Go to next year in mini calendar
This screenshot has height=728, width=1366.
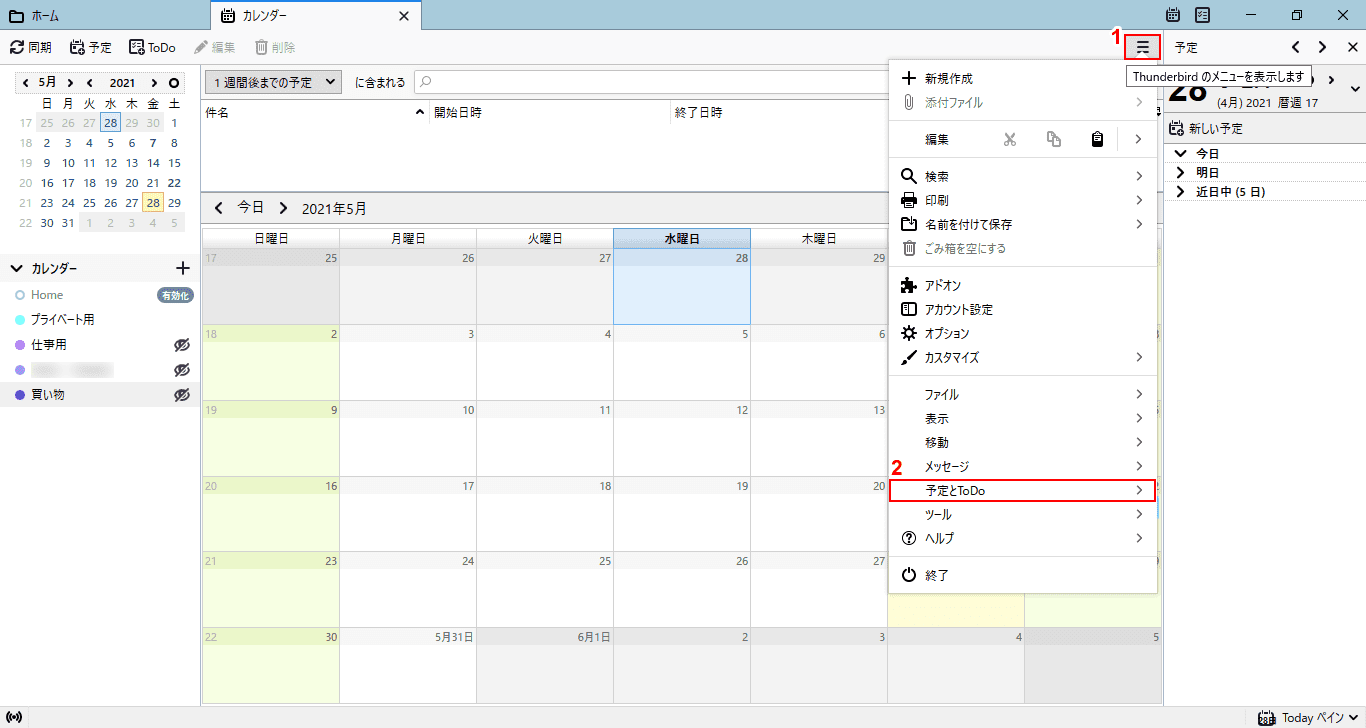155,83
